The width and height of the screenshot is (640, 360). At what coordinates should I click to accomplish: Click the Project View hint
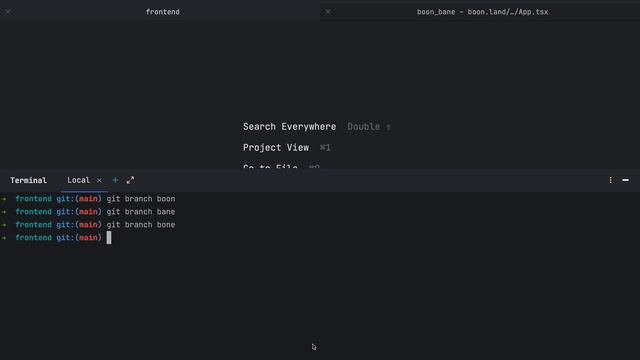(276, 148)
